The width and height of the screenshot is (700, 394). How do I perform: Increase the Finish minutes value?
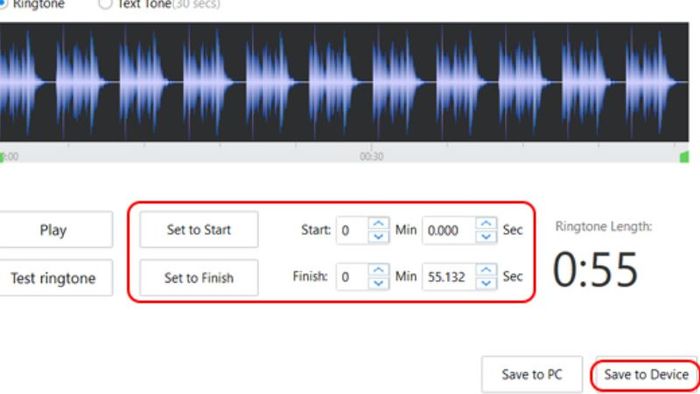click(379, 270)
